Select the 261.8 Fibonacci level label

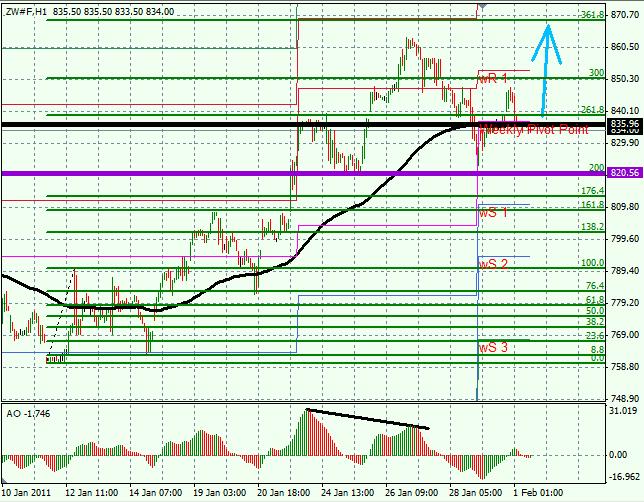(593, 110)
